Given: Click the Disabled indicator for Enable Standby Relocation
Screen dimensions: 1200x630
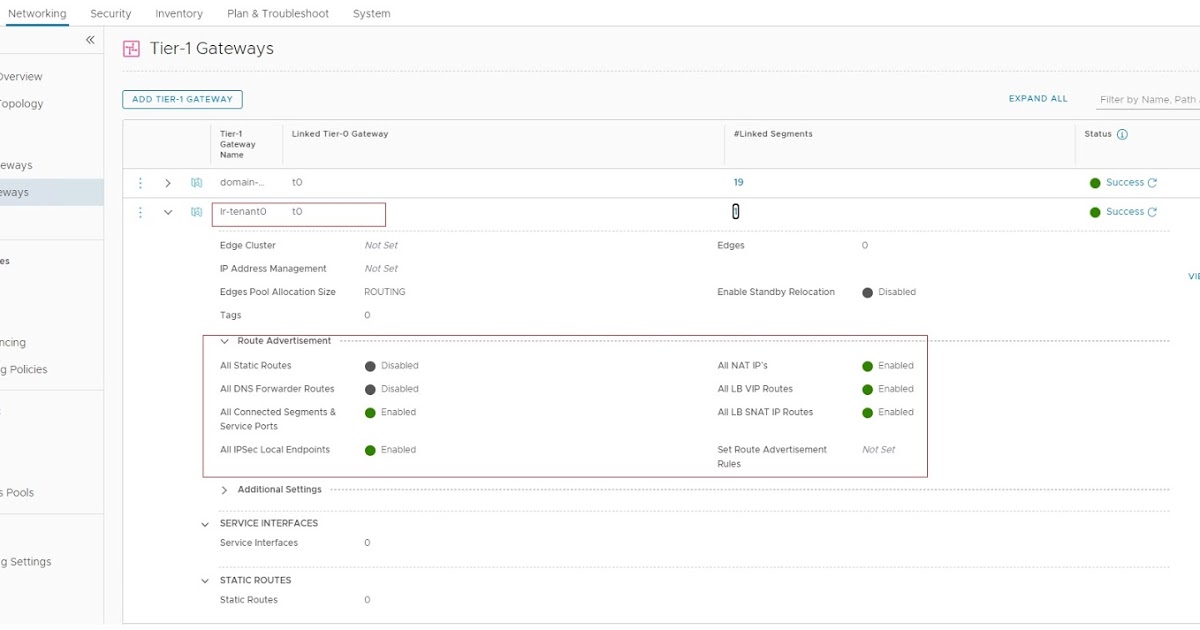Looking at the screenshot, I should [868, 291].
